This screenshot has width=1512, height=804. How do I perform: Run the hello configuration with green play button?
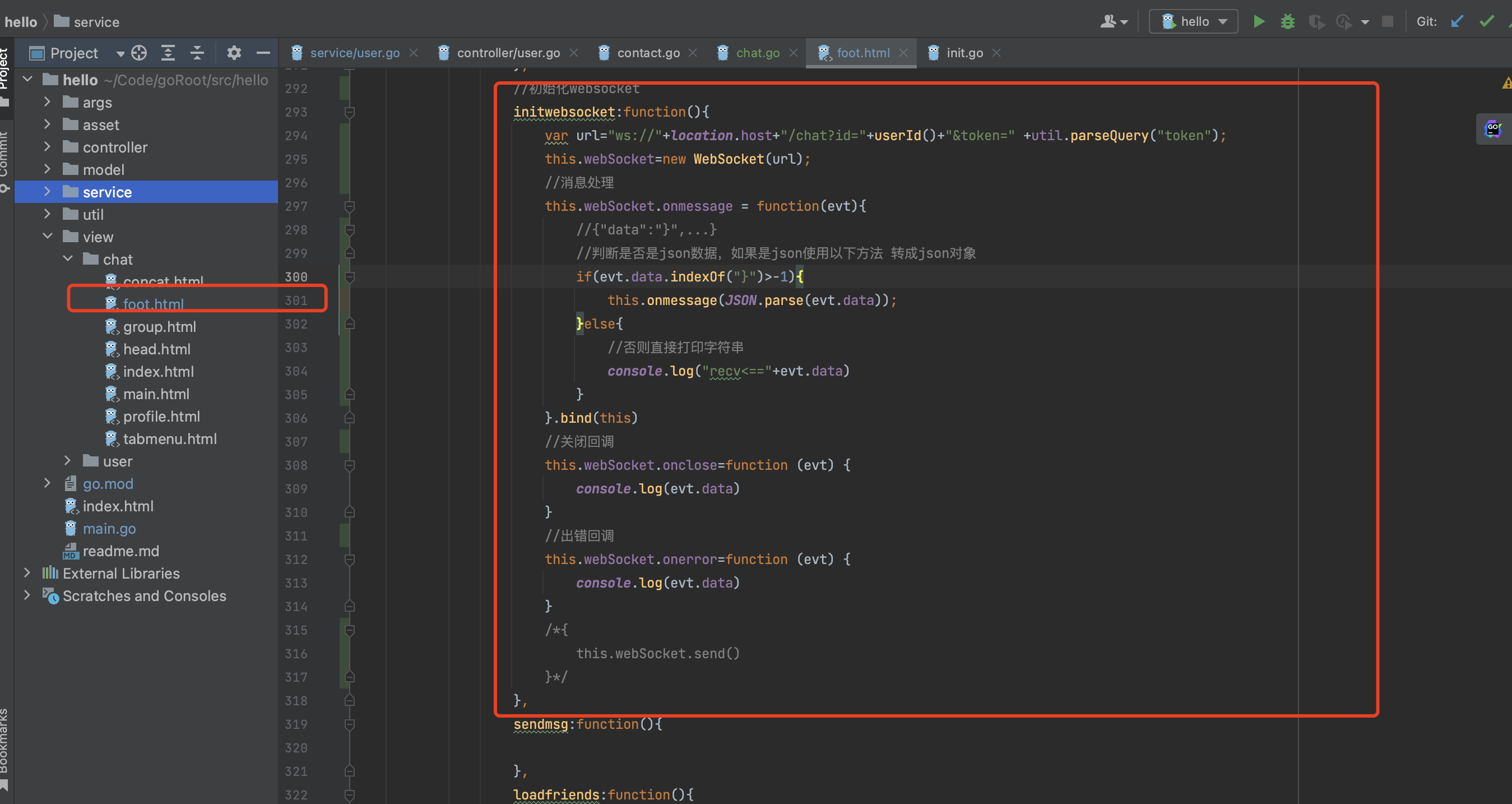click(1259, 22)
